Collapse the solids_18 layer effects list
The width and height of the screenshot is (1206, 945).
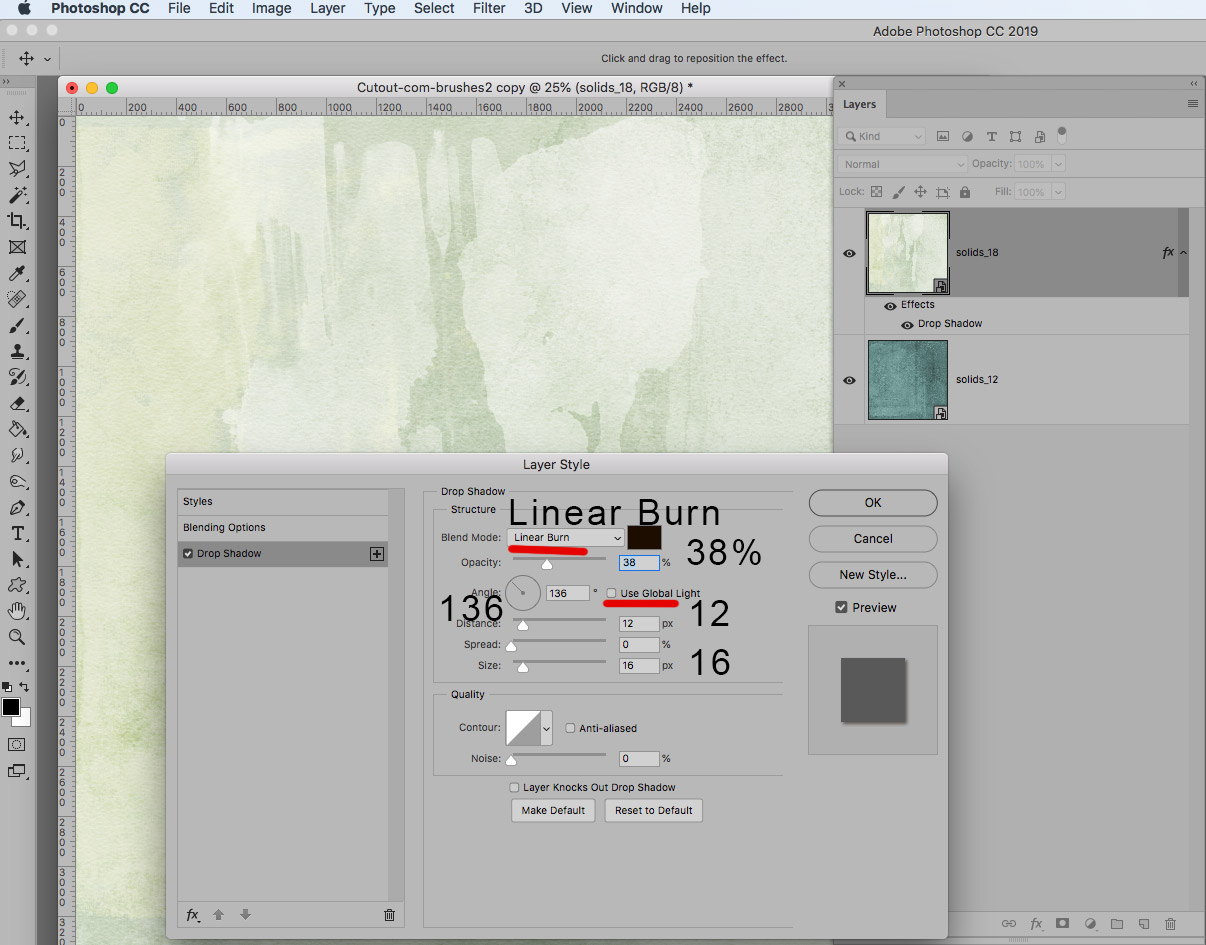[1184, 253]
